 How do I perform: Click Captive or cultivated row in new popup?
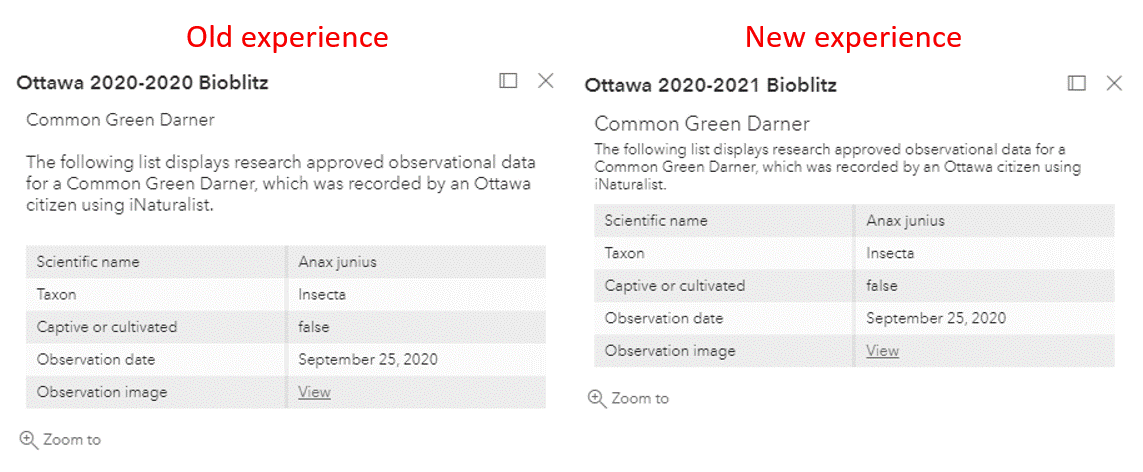[675, 286]
